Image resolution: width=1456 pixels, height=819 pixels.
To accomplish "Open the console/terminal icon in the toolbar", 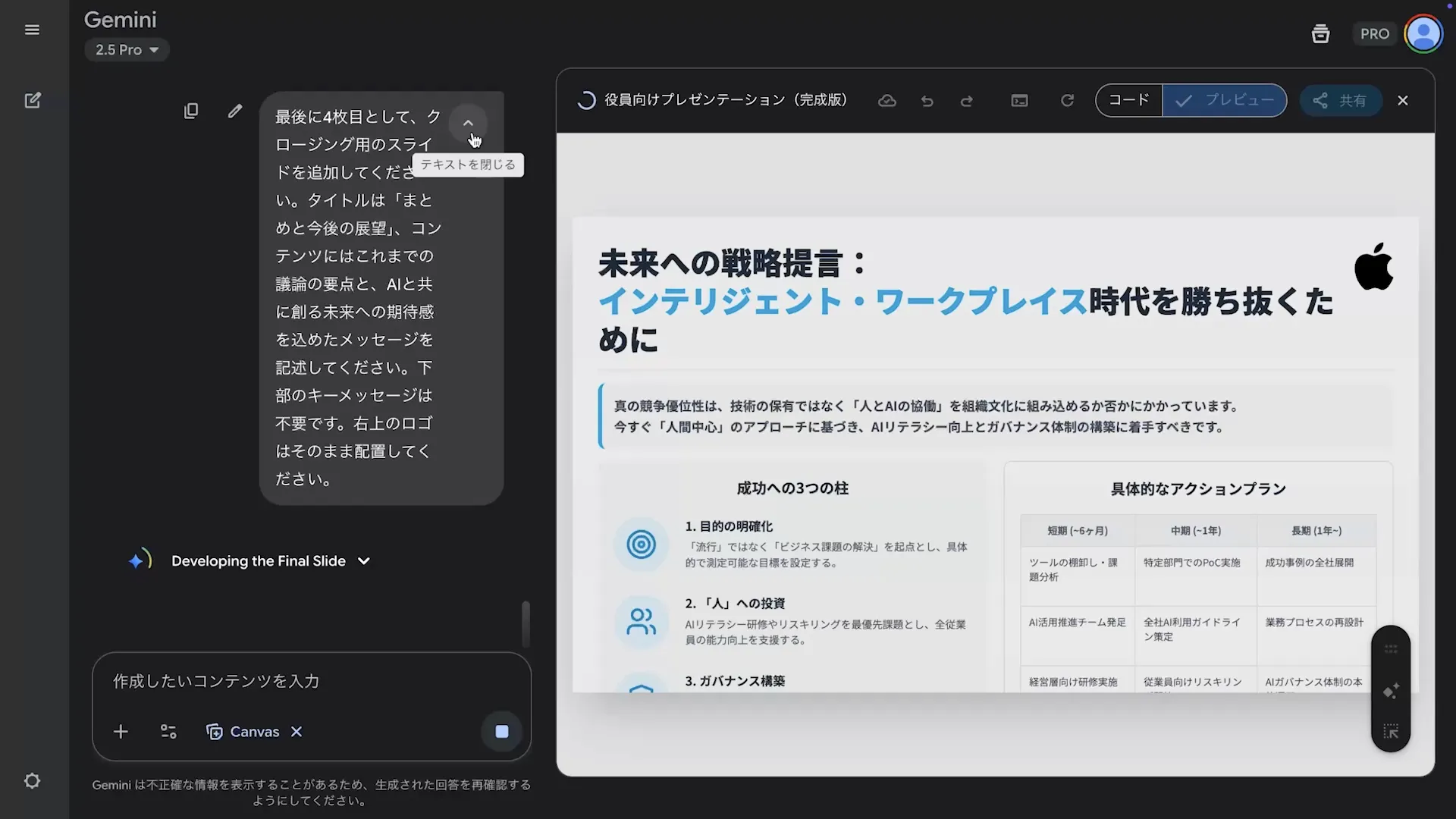I will (1019, 100).
